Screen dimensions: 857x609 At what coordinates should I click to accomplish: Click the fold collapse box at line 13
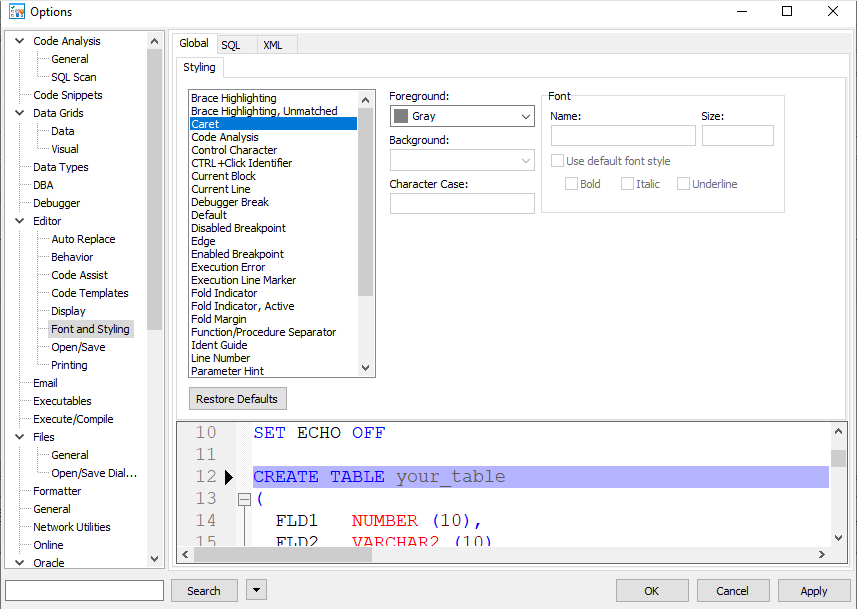(244, 499)
